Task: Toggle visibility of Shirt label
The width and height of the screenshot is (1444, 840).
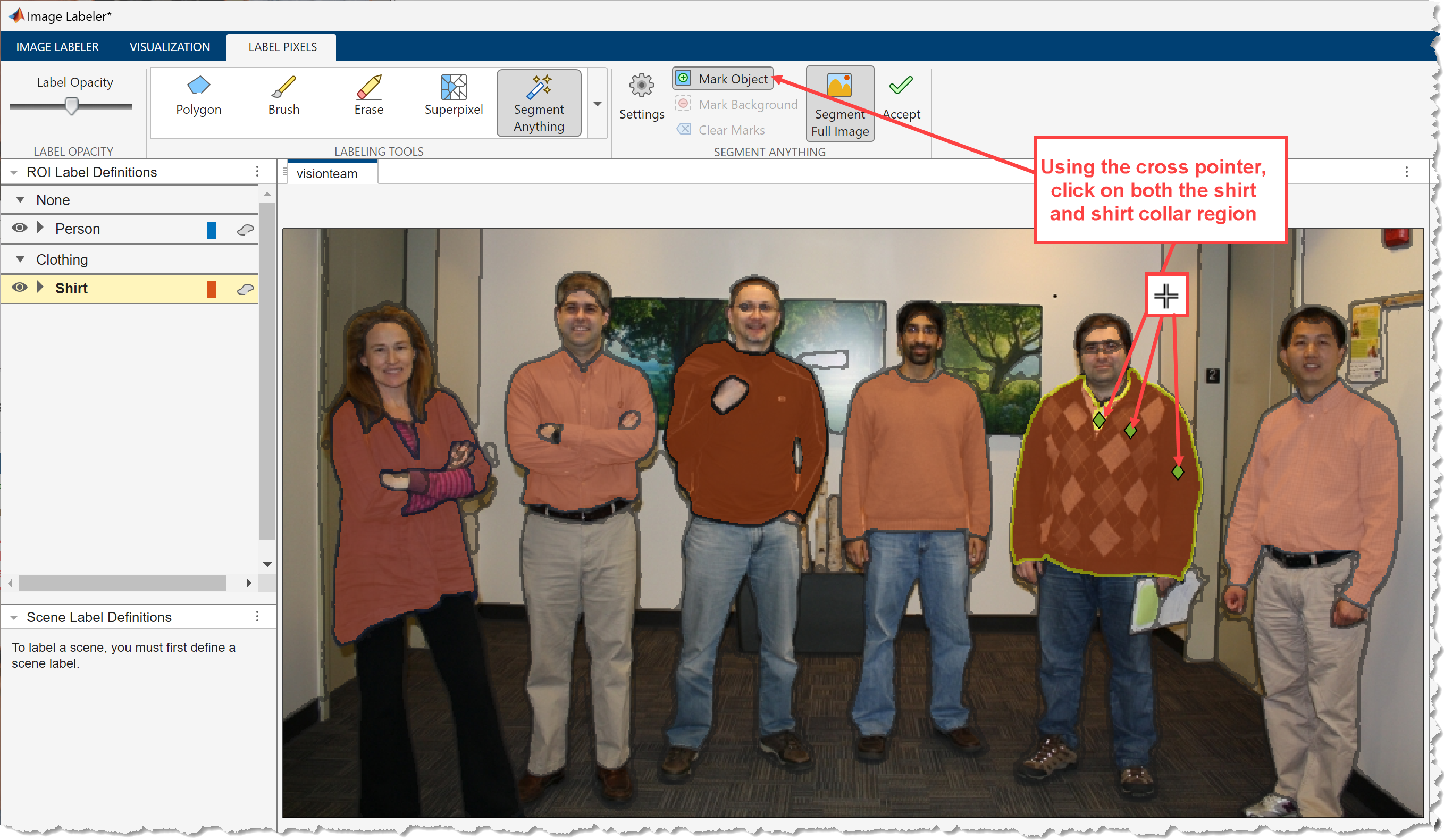Action: tap(21, 289)
